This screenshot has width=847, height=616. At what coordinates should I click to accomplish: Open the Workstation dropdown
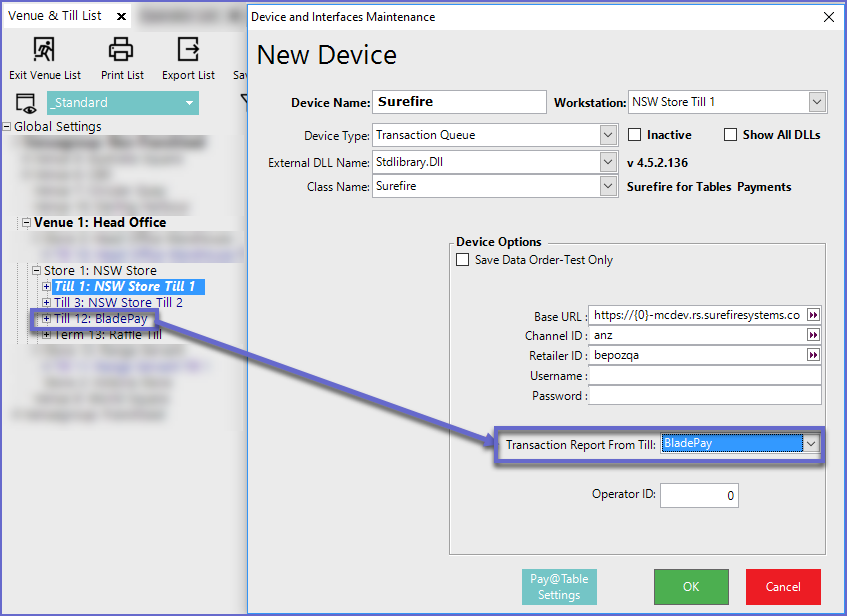(817, 102)
